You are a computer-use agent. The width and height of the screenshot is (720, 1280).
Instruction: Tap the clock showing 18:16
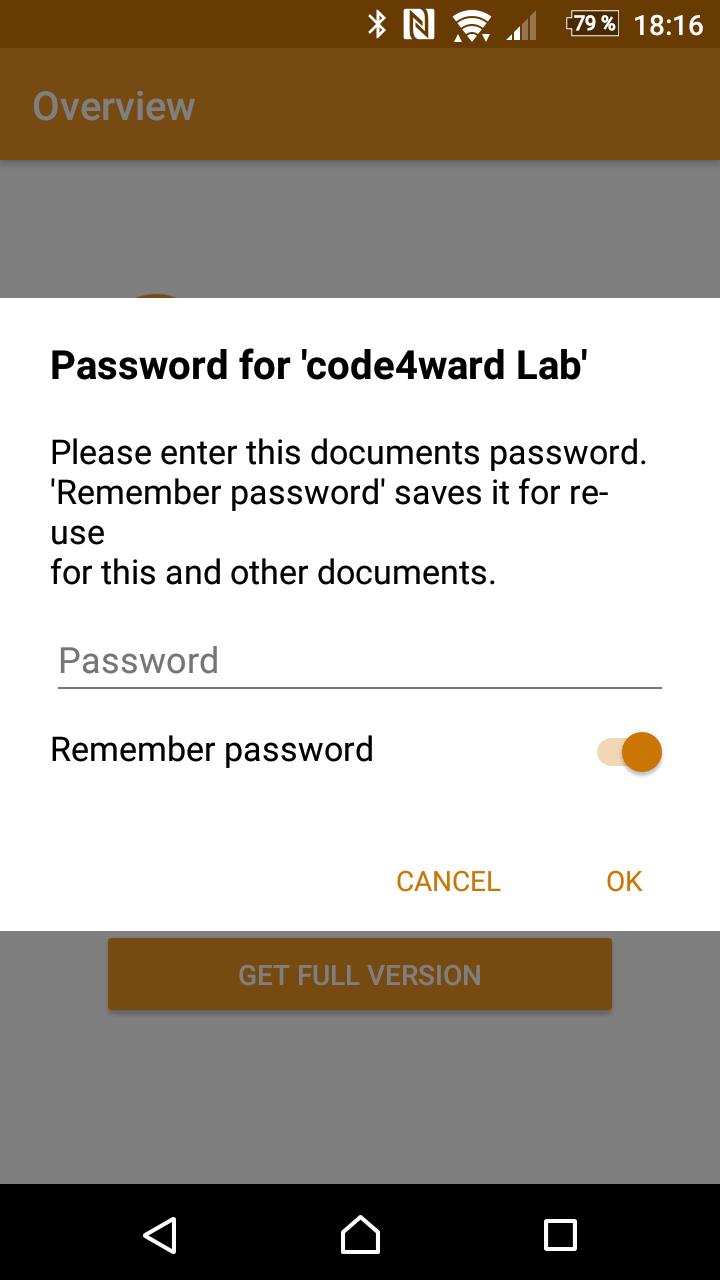coord(669,24)
